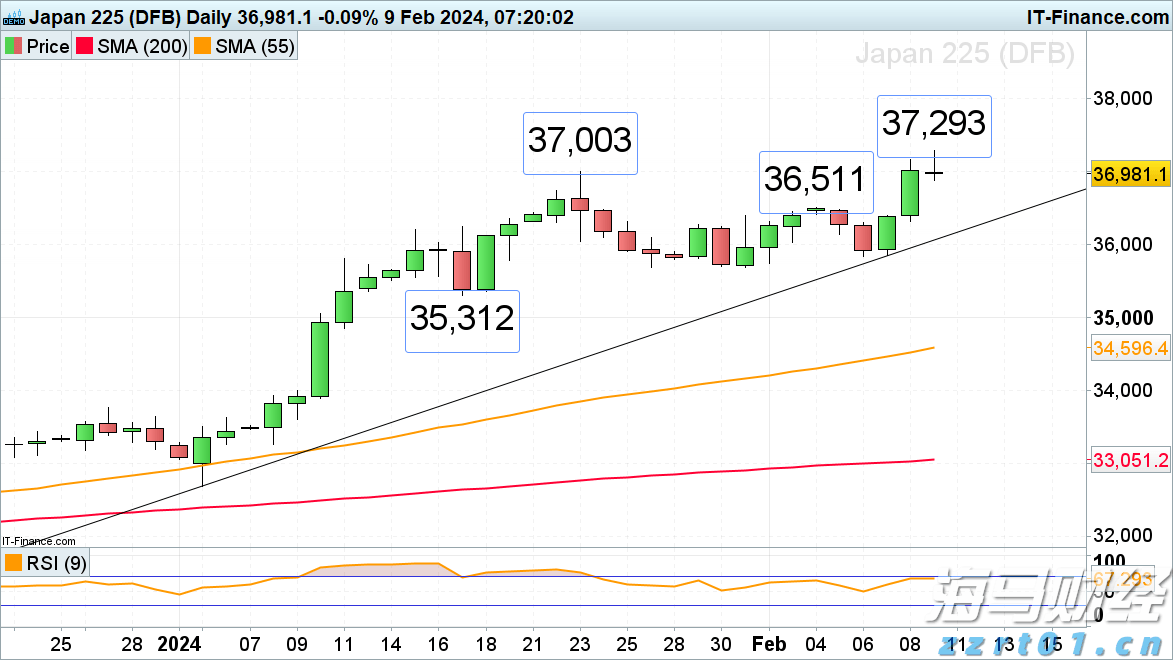Click the orange SMA (55) legend swatch

point(203,46)
